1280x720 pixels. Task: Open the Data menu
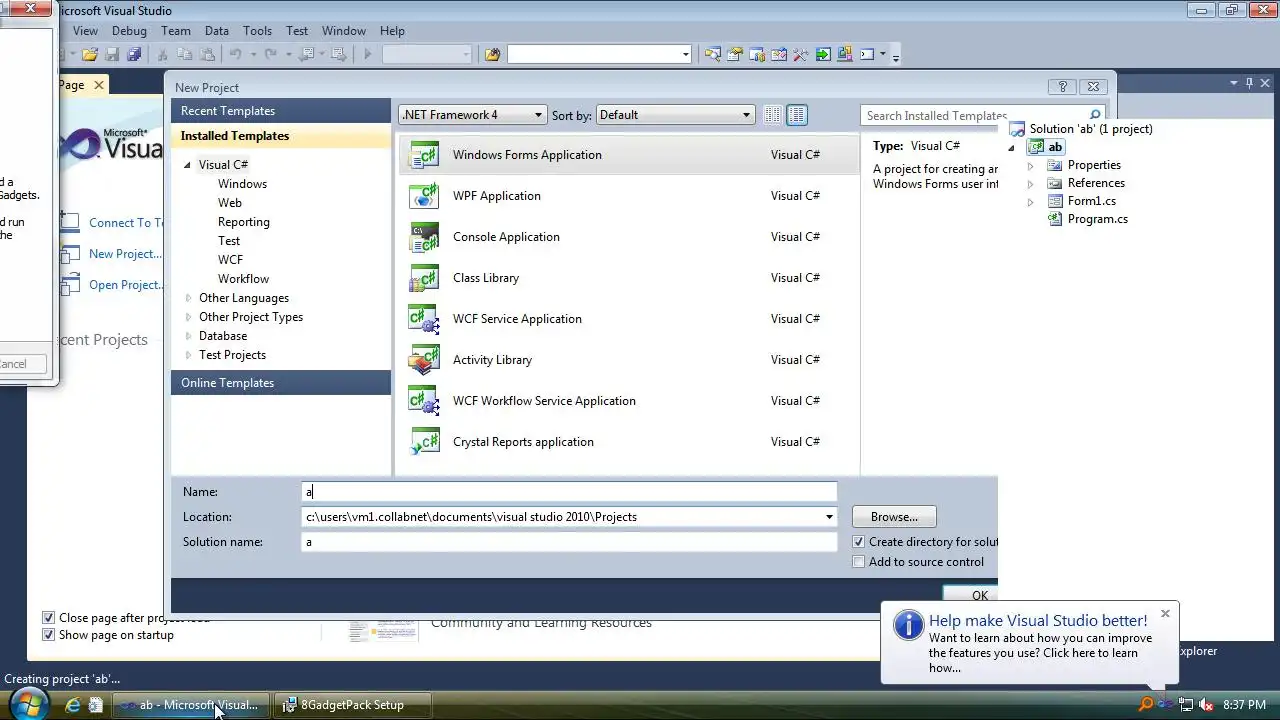[217, 31]
